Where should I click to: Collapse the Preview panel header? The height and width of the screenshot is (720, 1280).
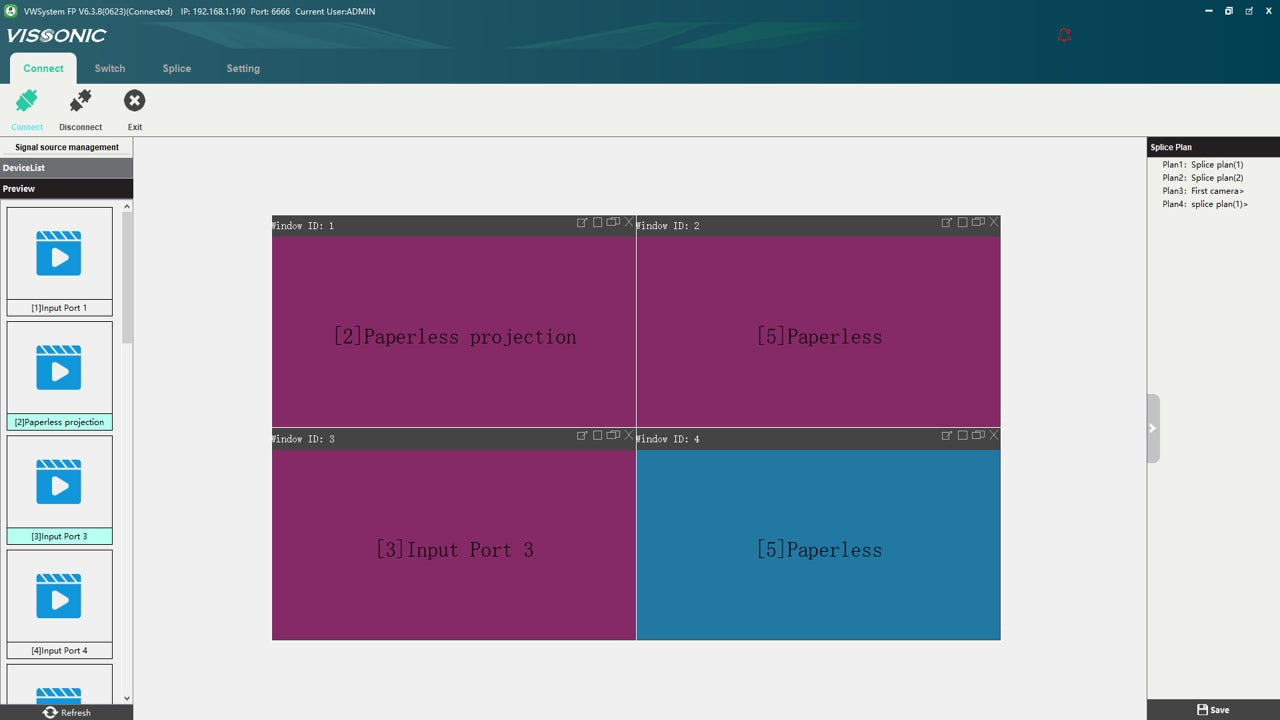66,189
